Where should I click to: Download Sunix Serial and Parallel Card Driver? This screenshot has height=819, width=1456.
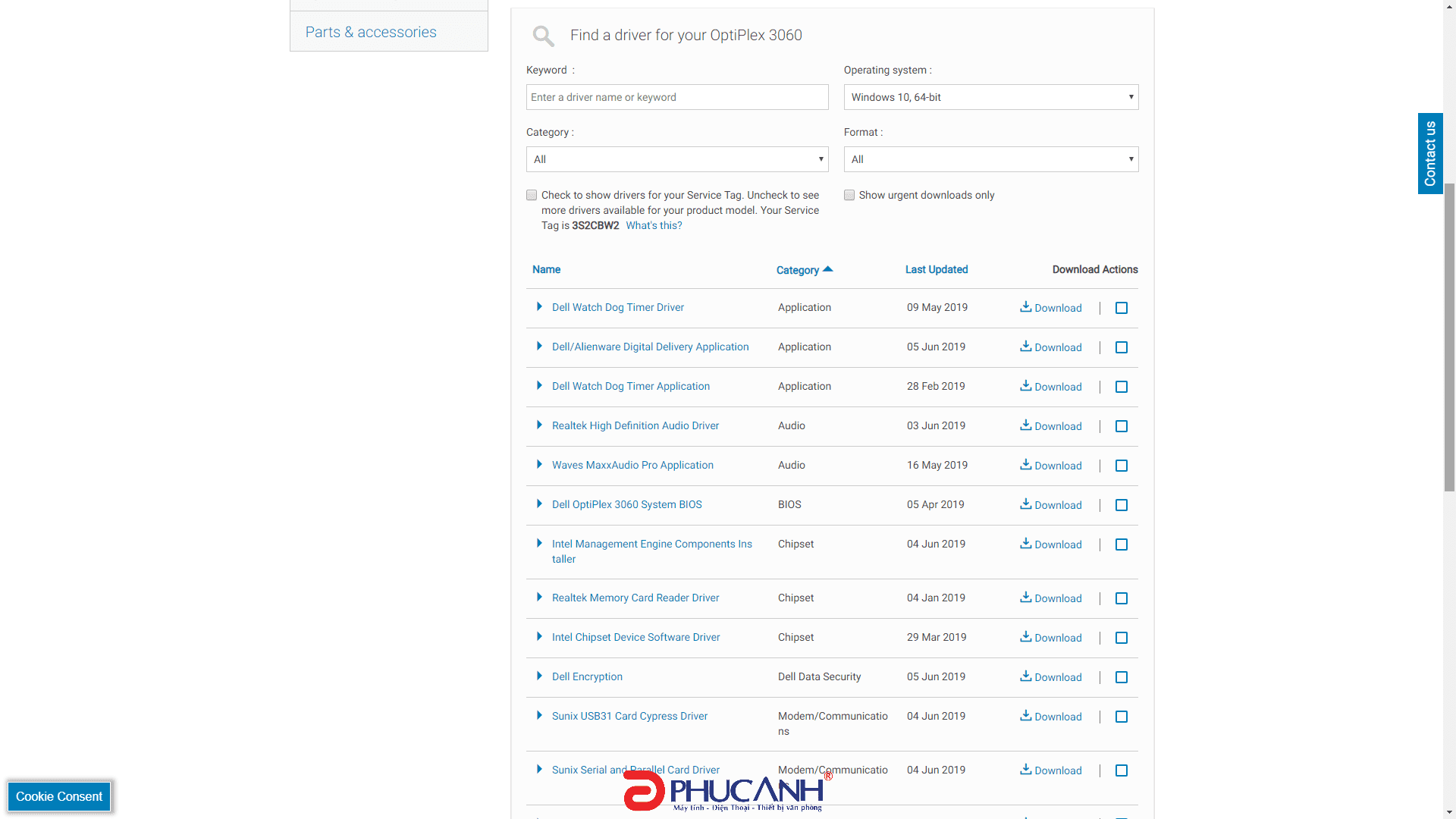(1050, 770)
